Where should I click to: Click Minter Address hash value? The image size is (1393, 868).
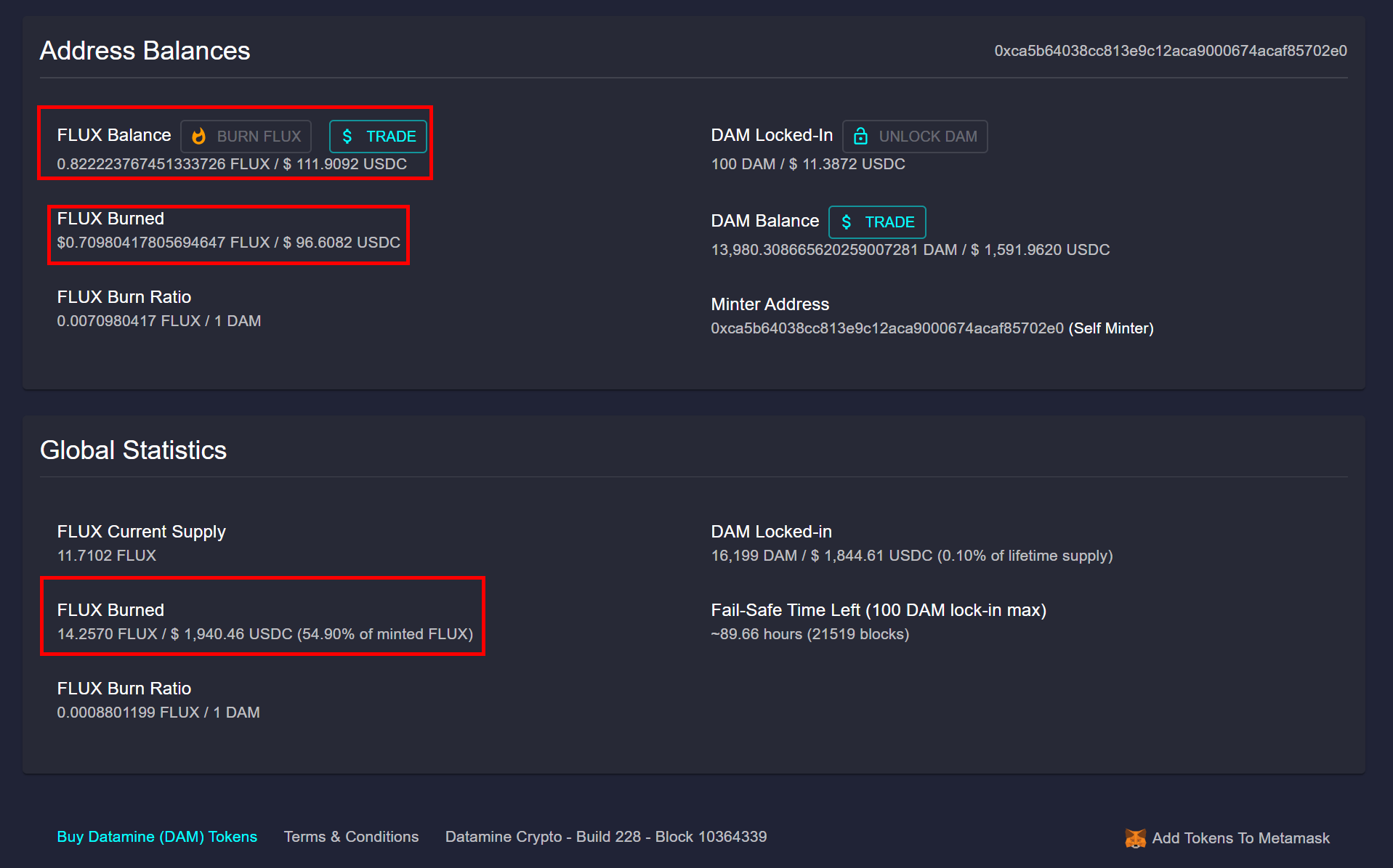887,328
